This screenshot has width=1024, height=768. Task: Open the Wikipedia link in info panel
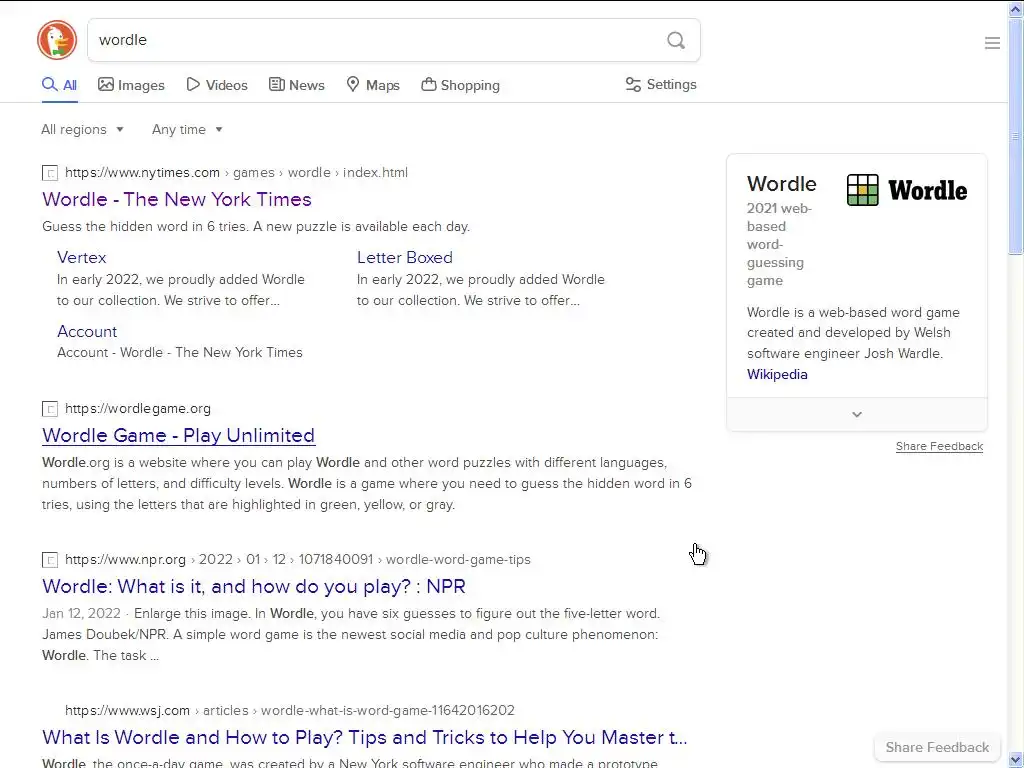[777, 374]
